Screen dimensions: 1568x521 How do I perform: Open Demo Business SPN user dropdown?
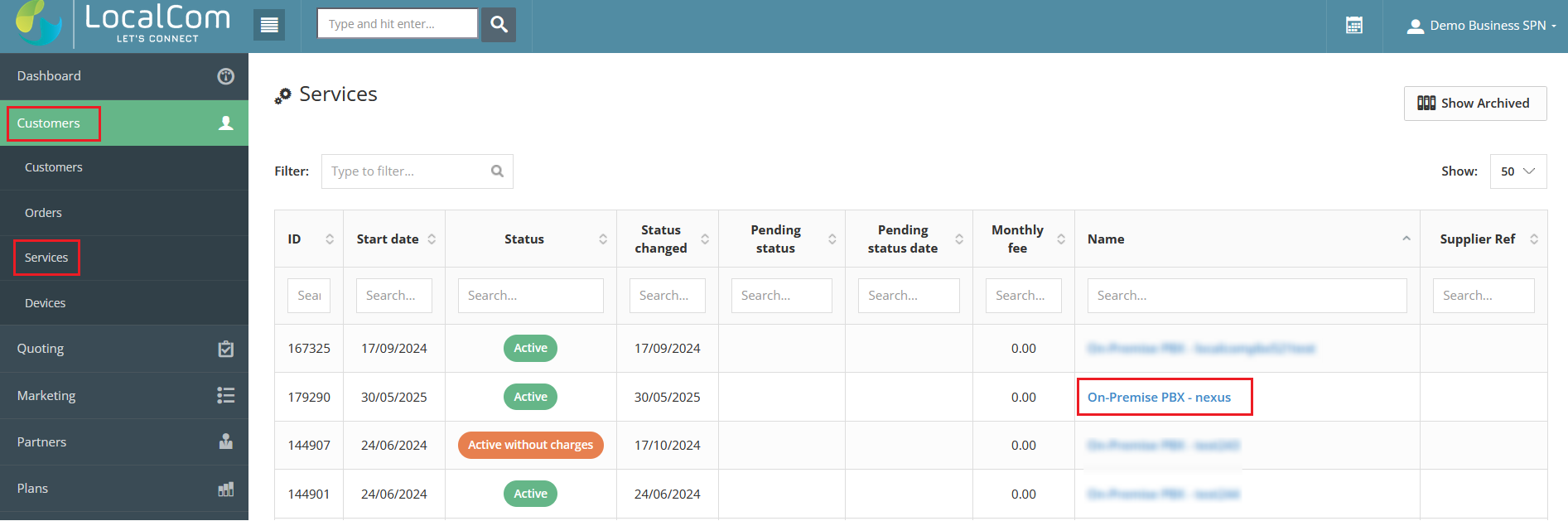pos(1480,26)
